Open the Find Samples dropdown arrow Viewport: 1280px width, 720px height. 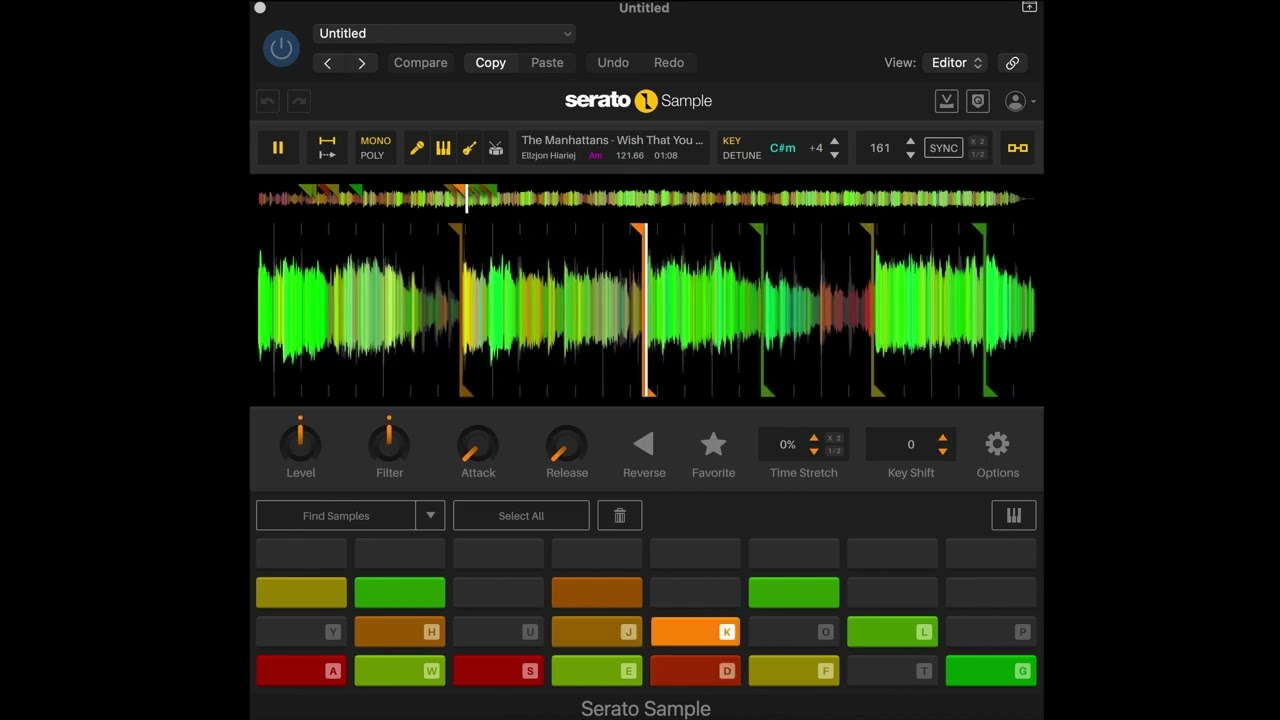(430, 515)
